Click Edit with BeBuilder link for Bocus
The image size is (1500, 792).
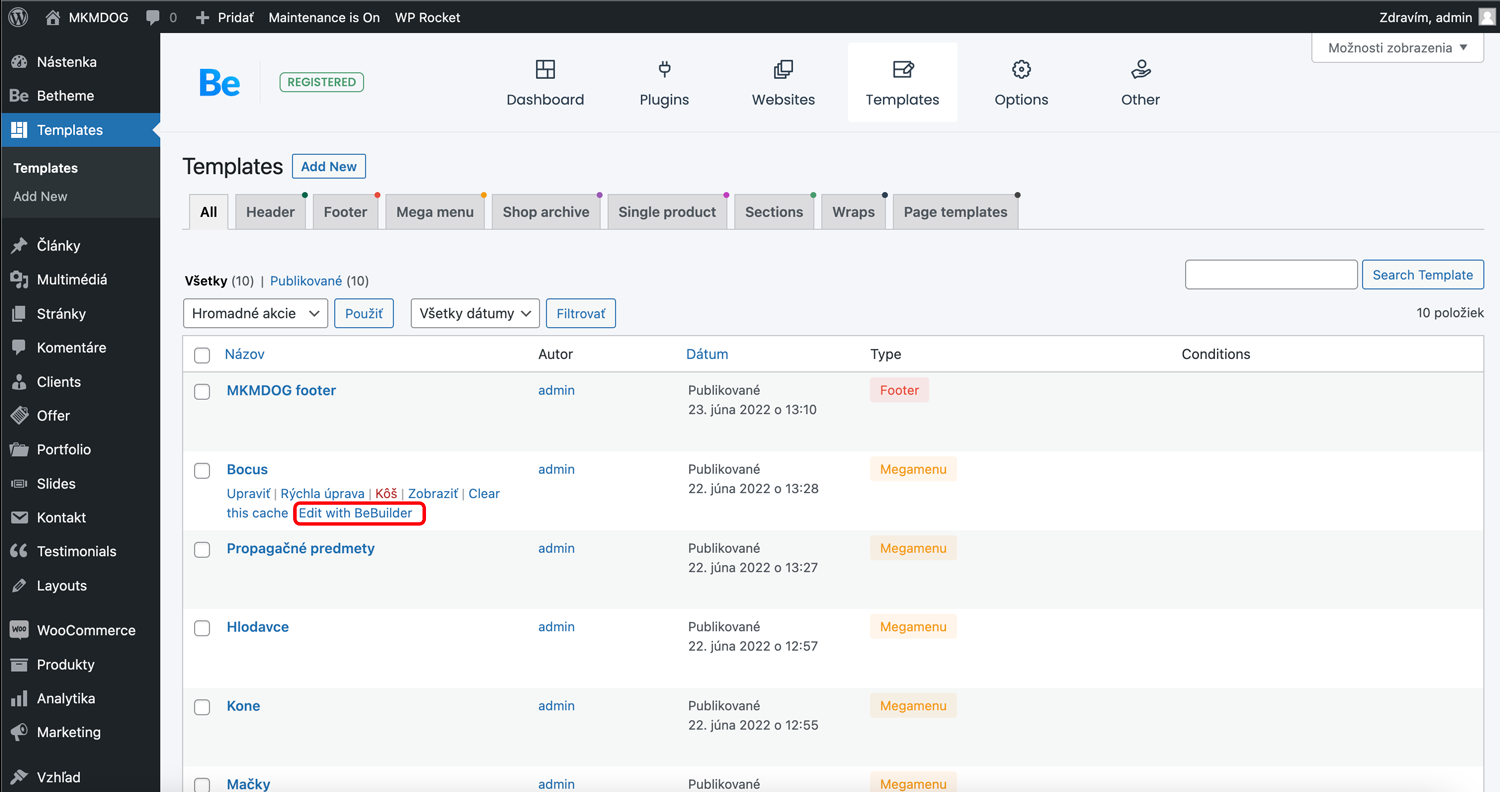click(x=355, y=513)
